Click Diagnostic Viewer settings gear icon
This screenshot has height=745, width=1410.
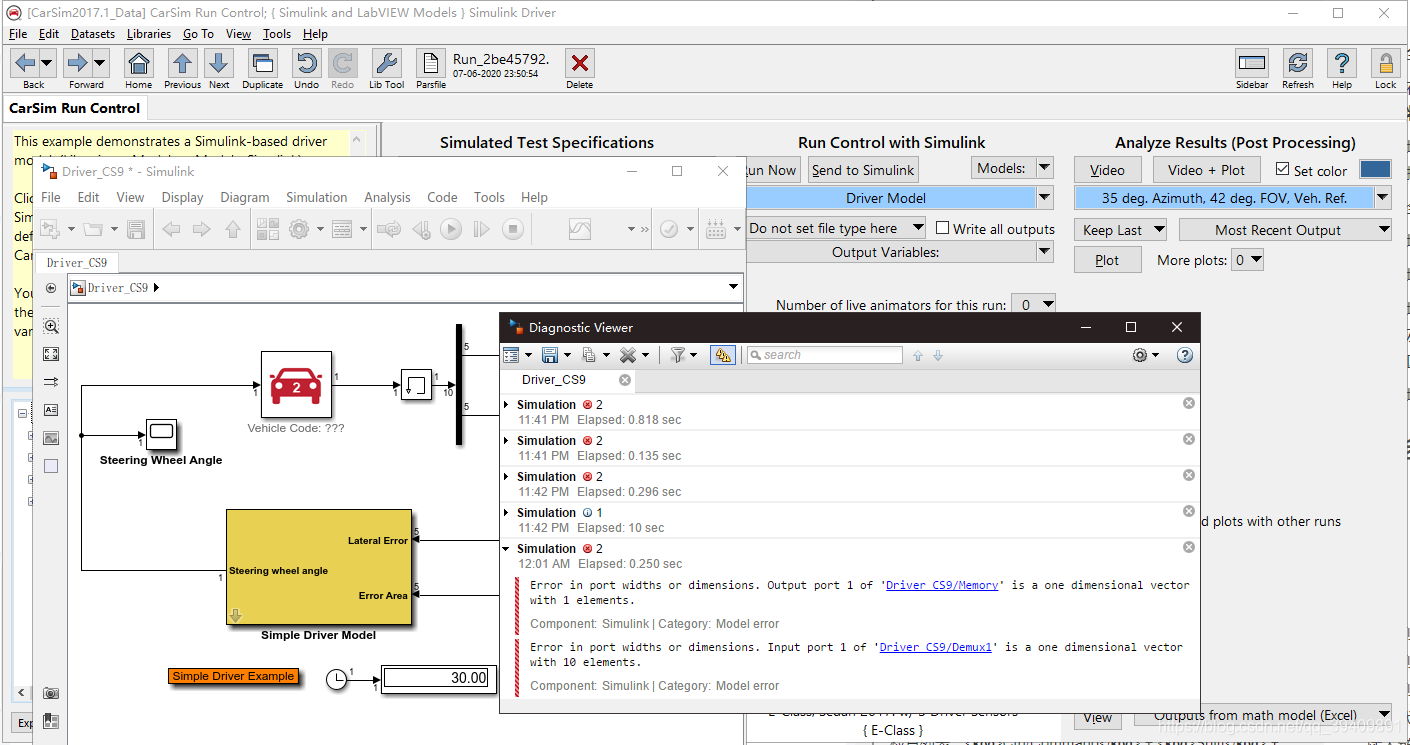click(1140, 355)
